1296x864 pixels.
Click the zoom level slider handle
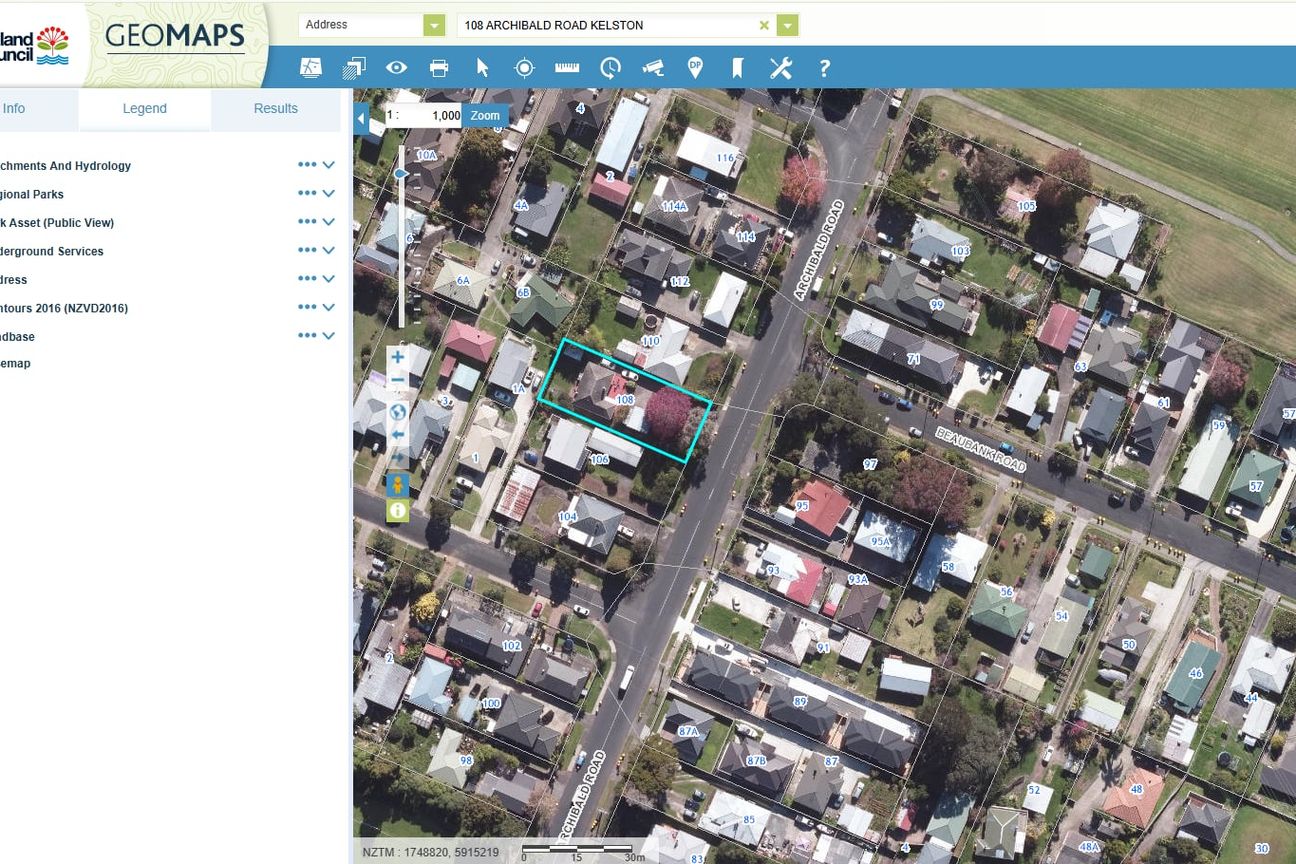pyautogui.click(x=402, y=174)
